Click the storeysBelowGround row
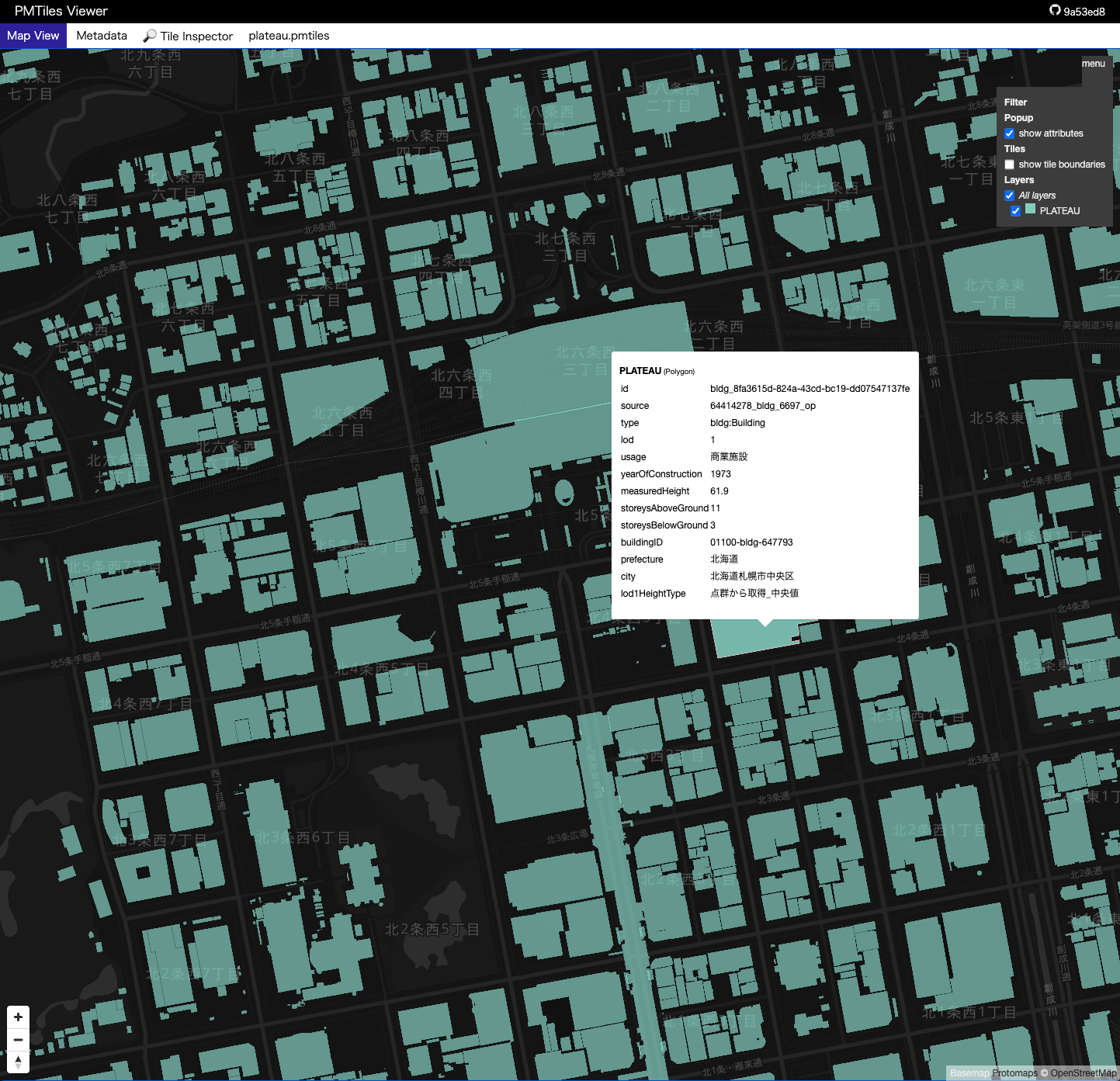 click(x=765, y=525)
